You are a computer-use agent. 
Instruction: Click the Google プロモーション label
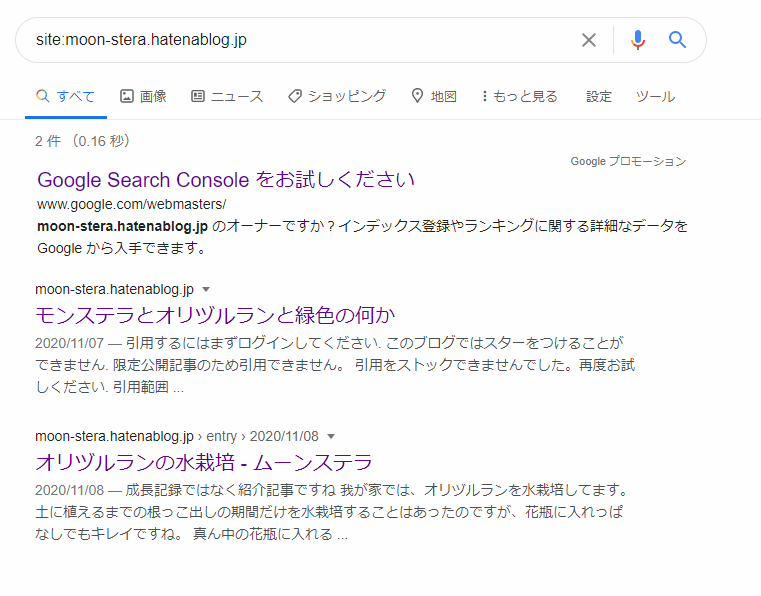[x=628, y=161]
